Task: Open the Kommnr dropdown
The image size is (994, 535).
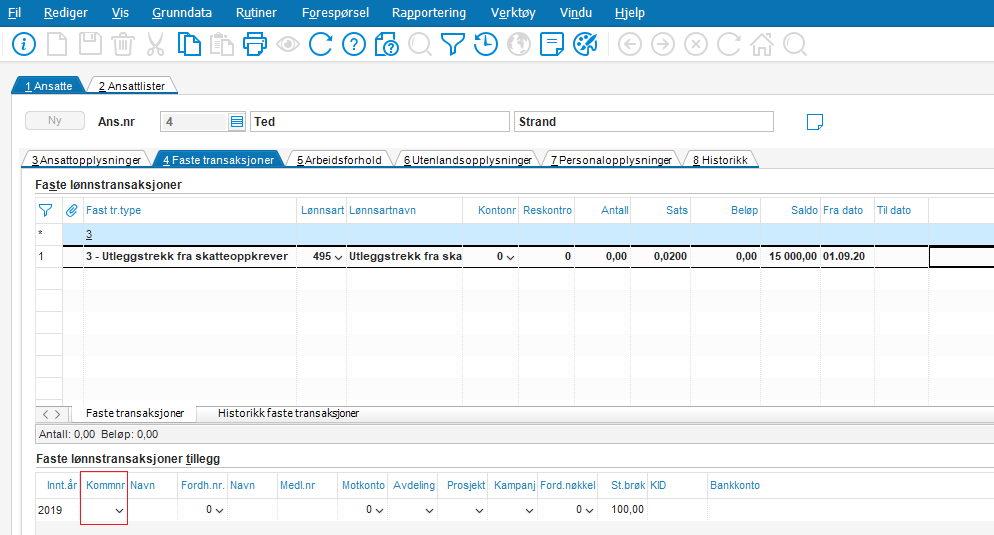Action: tap(119, 510)
